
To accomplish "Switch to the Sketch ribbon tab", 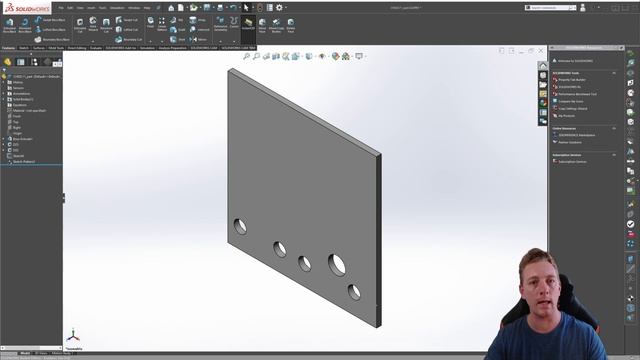I will (24, 48).
